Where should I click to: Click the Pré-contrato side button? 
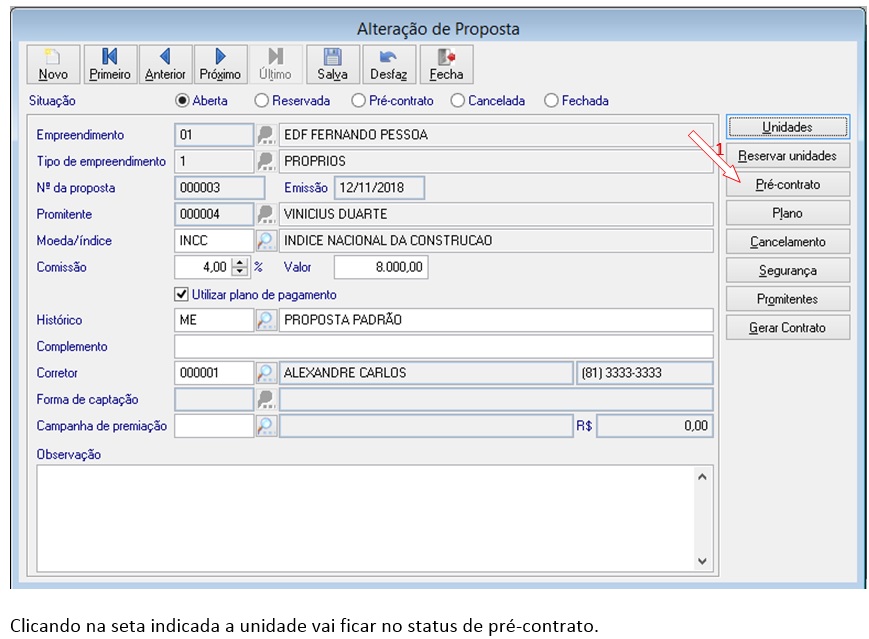pyautogui.click(x=788, y=185)
